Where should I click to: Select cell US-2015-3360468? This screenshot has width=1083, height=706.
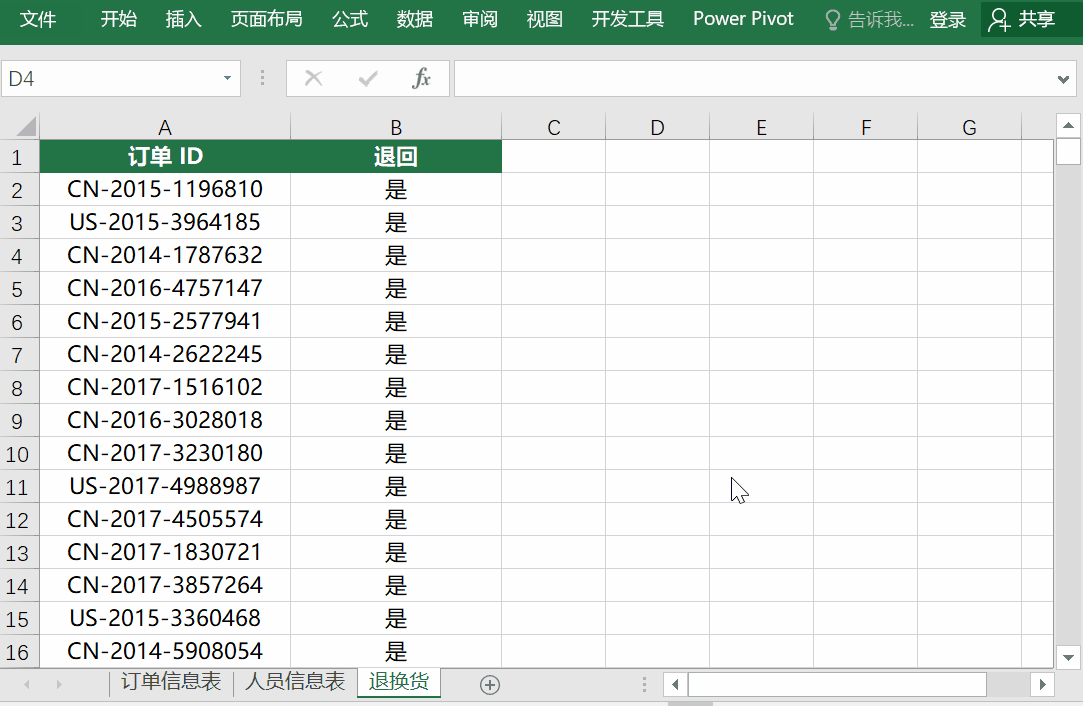click(165, 618)
